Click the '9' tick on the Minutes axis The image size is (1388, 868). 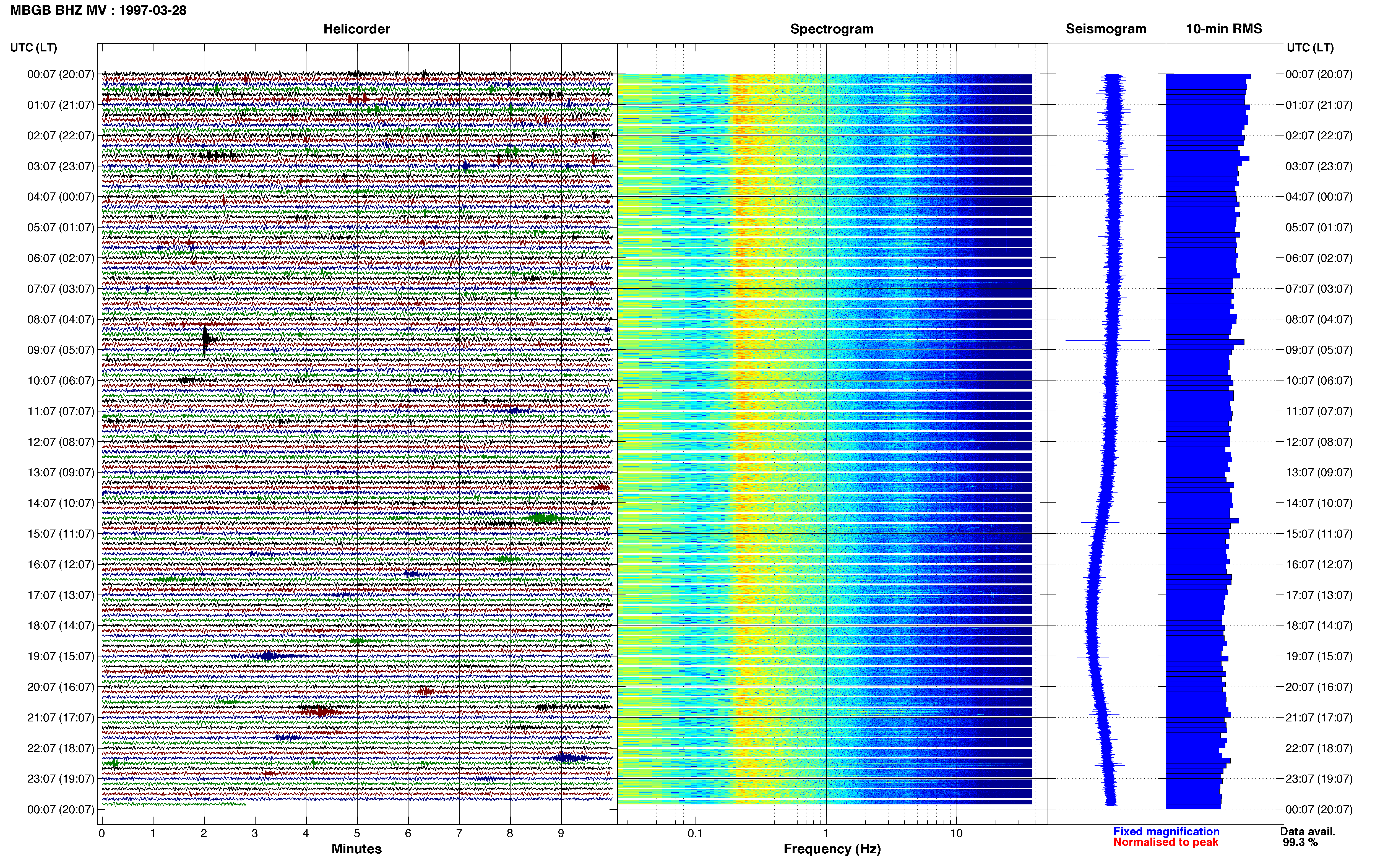tap(561, 833)
